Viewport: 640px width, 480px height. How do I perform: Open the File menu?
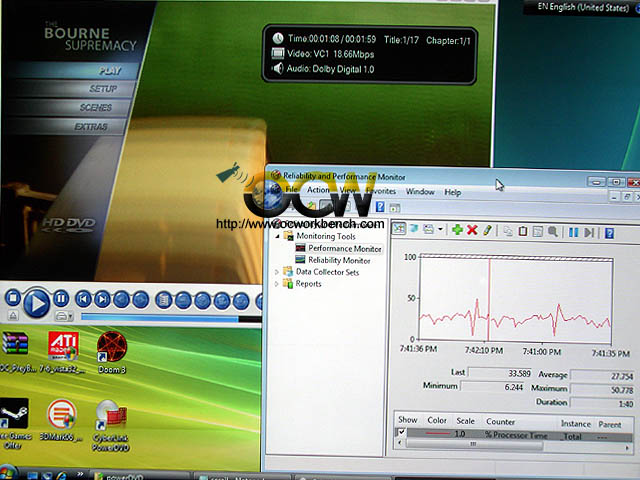(291, 189)
